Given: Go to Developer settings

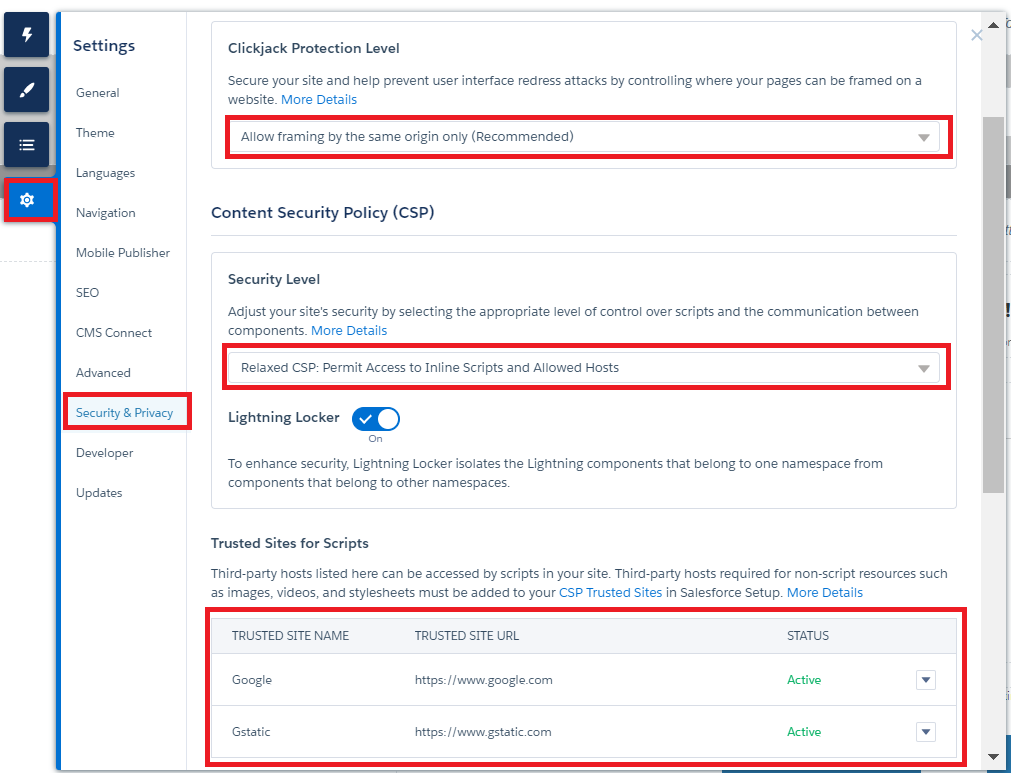Looking at the screenshot, I should (104, 453).
